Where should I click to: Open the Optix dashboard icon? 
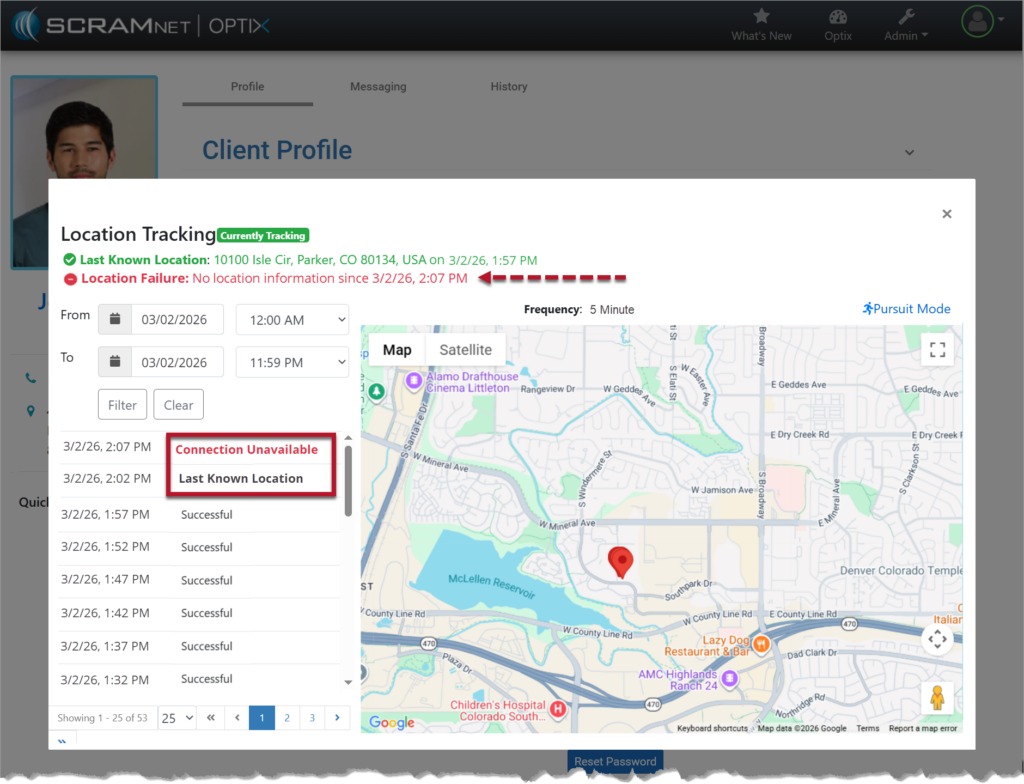[838, 17]
